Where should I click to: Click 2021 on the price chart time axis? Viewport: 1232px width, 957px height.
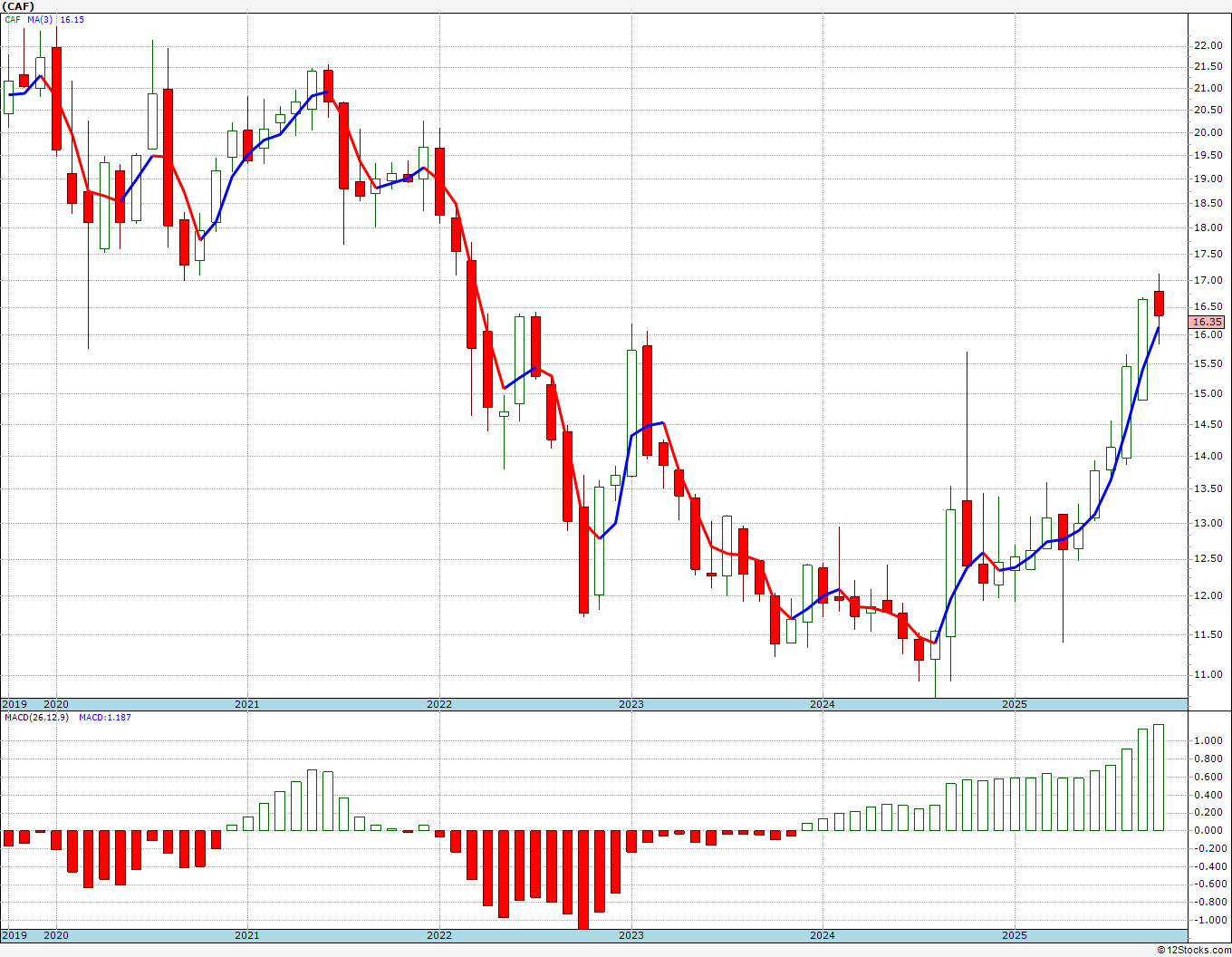pyautogui.click(x=247, y=704)
